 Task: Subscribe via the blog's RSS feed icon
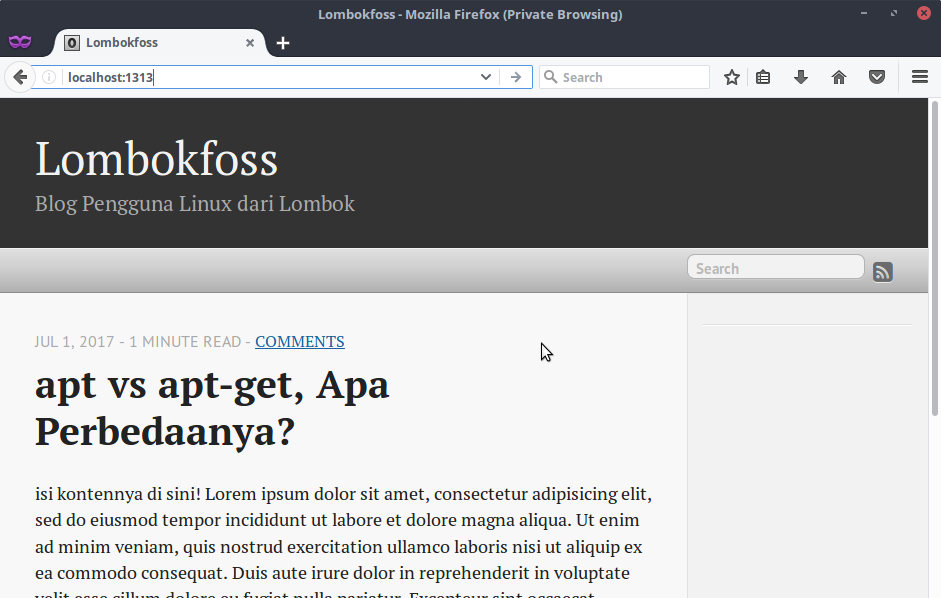pos(882,271)
